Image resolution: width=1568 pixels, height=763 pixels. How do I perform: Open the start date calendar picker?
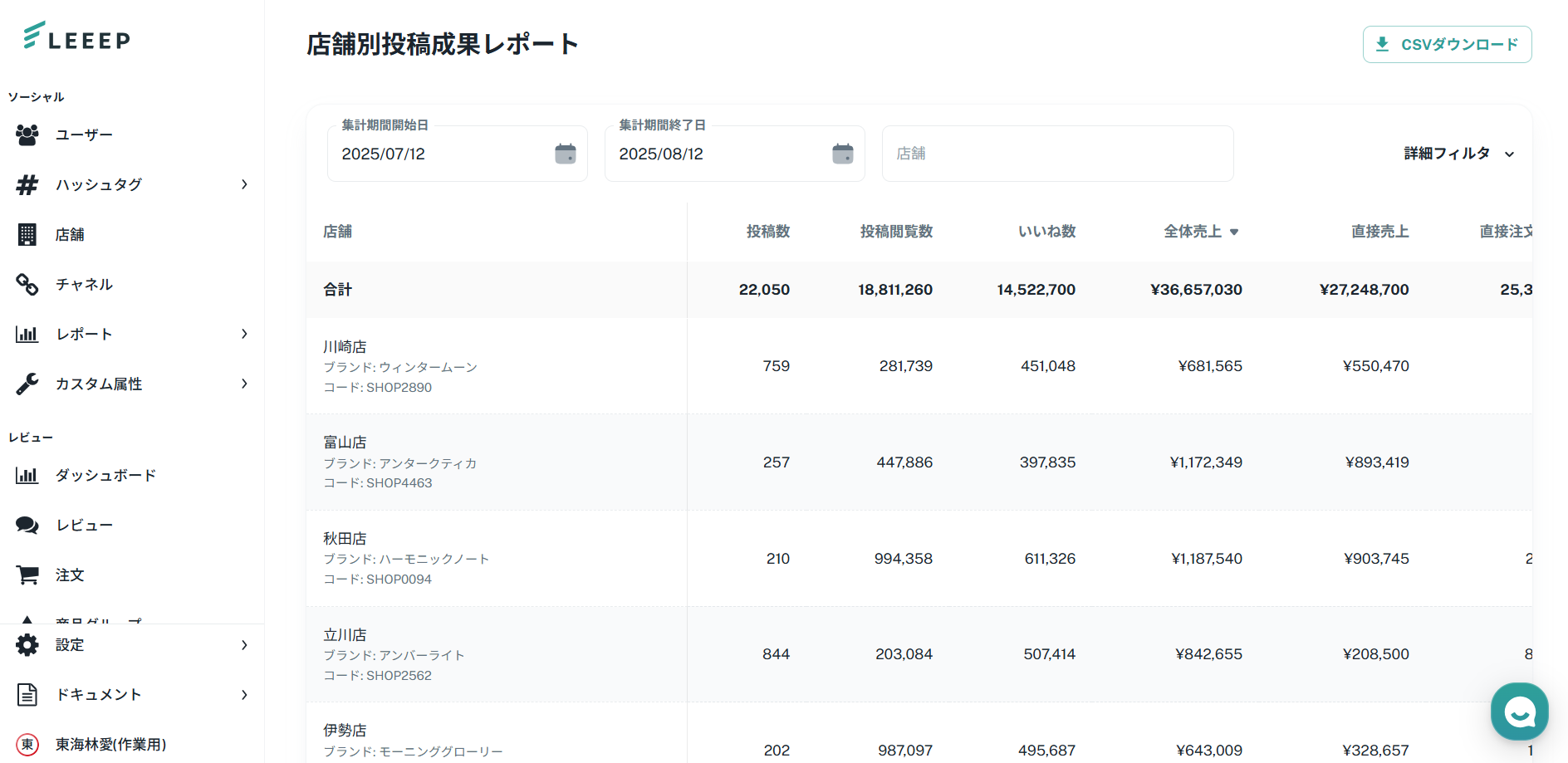tap(566, 154)
